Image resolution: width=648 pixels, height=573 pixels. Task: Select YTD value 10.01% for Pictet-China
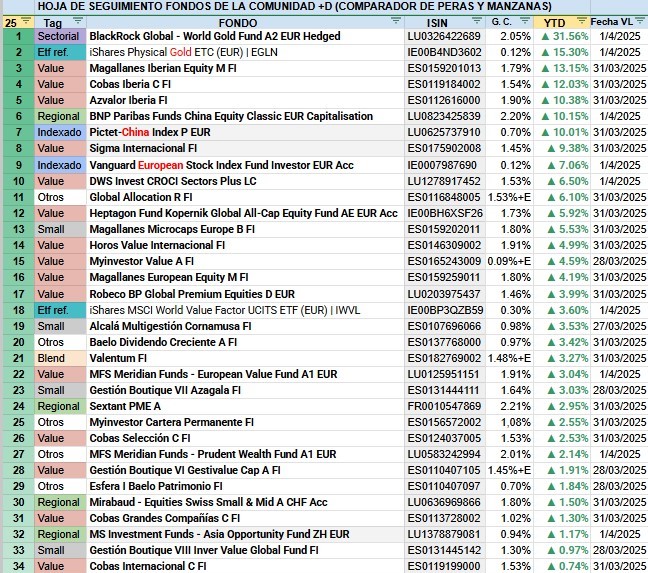pos(562,132)
